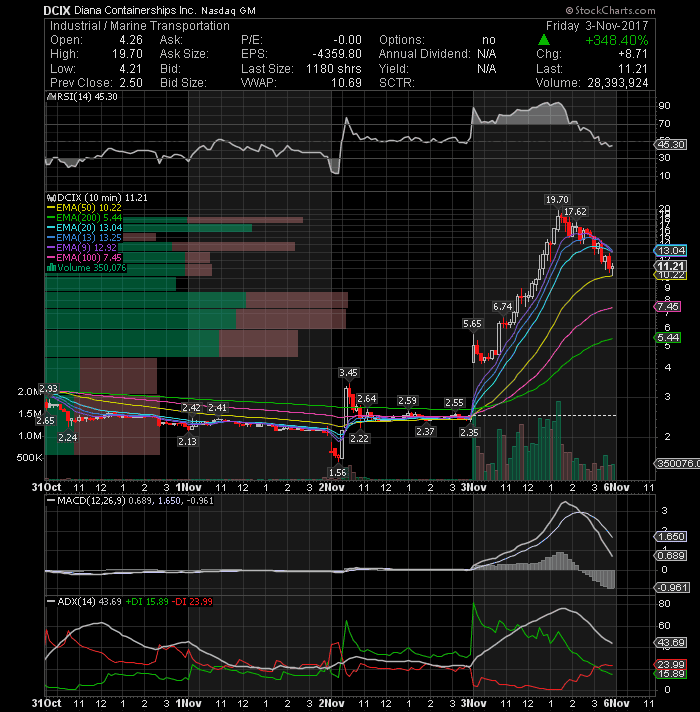Click the EMA(9) 12.92 legend entry
Screen dimensions: 700x712
click(82, 248)
